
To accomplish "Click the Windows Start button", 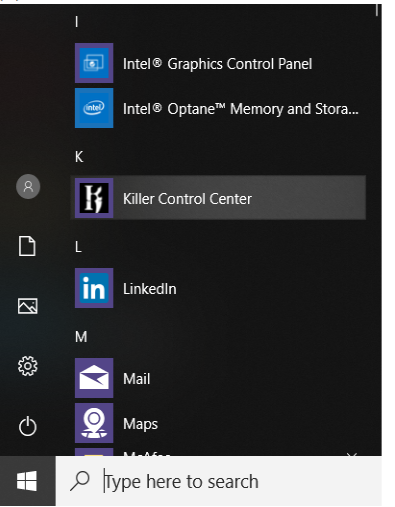I will pos(27,481).
